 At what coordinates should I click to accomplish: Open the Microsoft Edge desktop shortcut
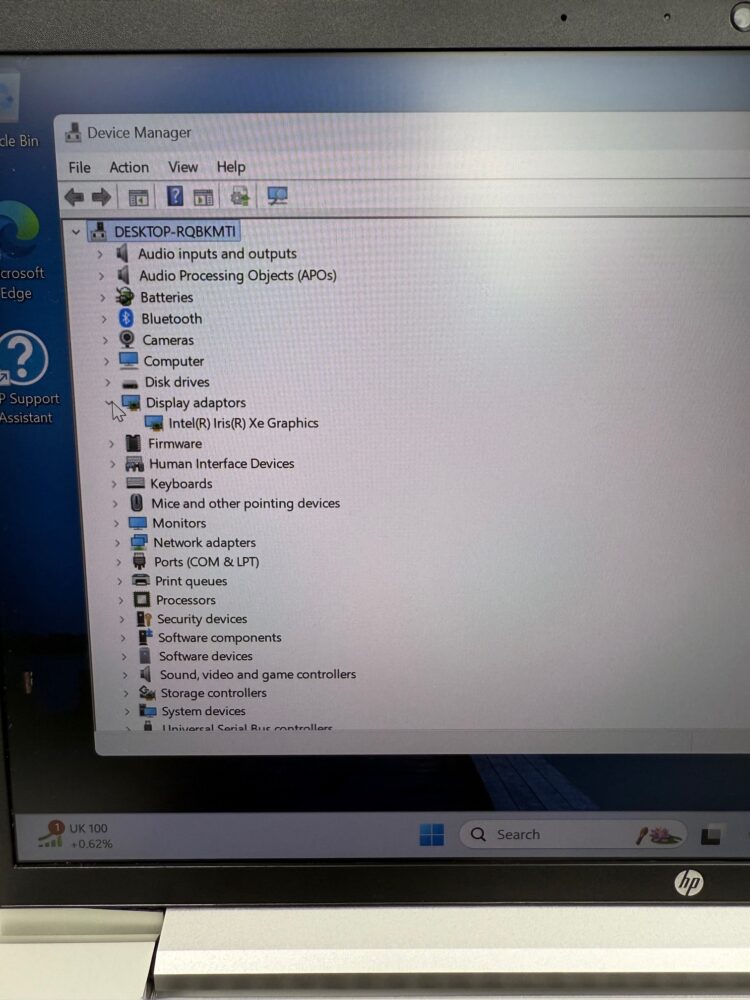tap(20, 251)
